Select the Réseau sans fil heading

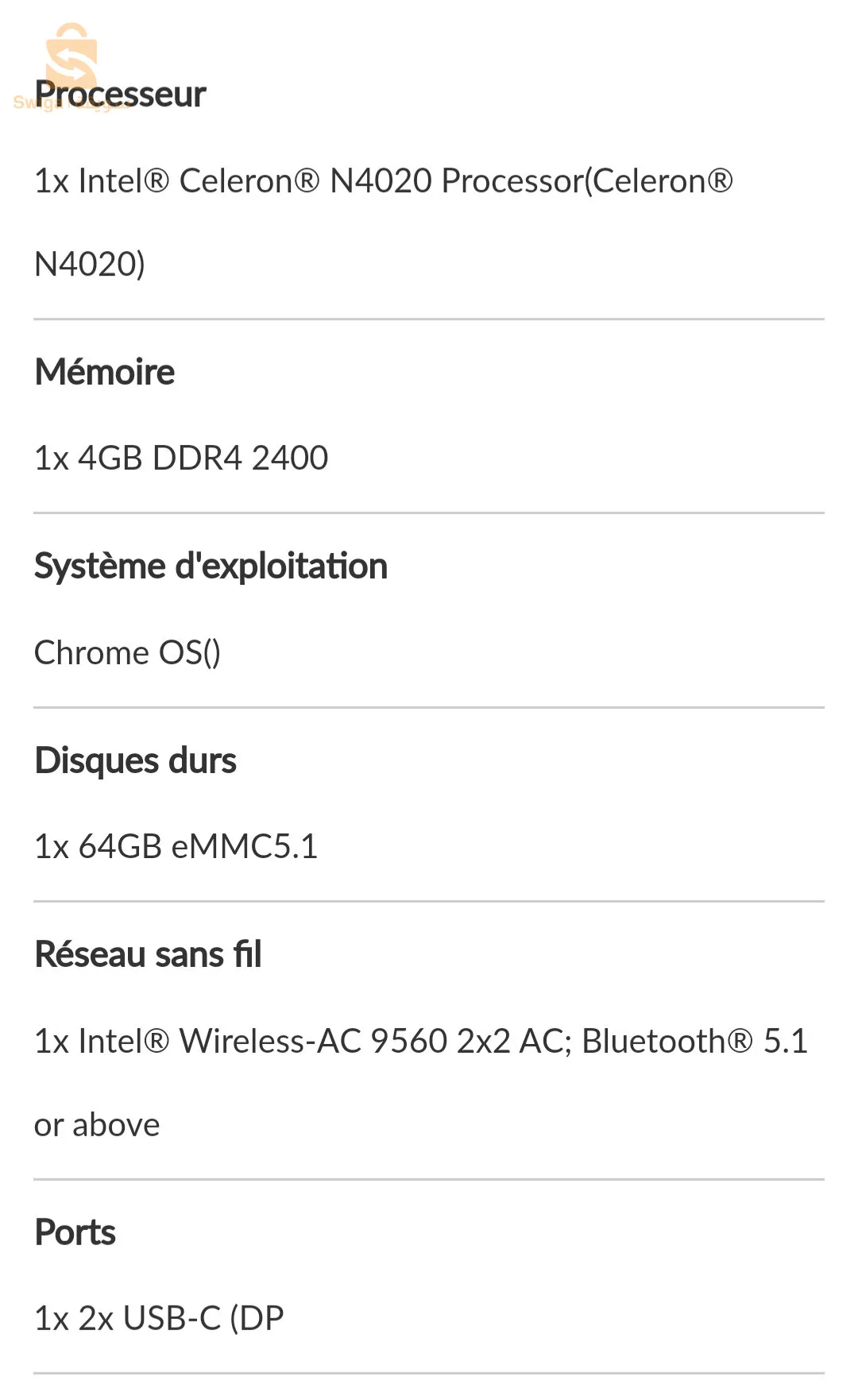pos(149,954)
